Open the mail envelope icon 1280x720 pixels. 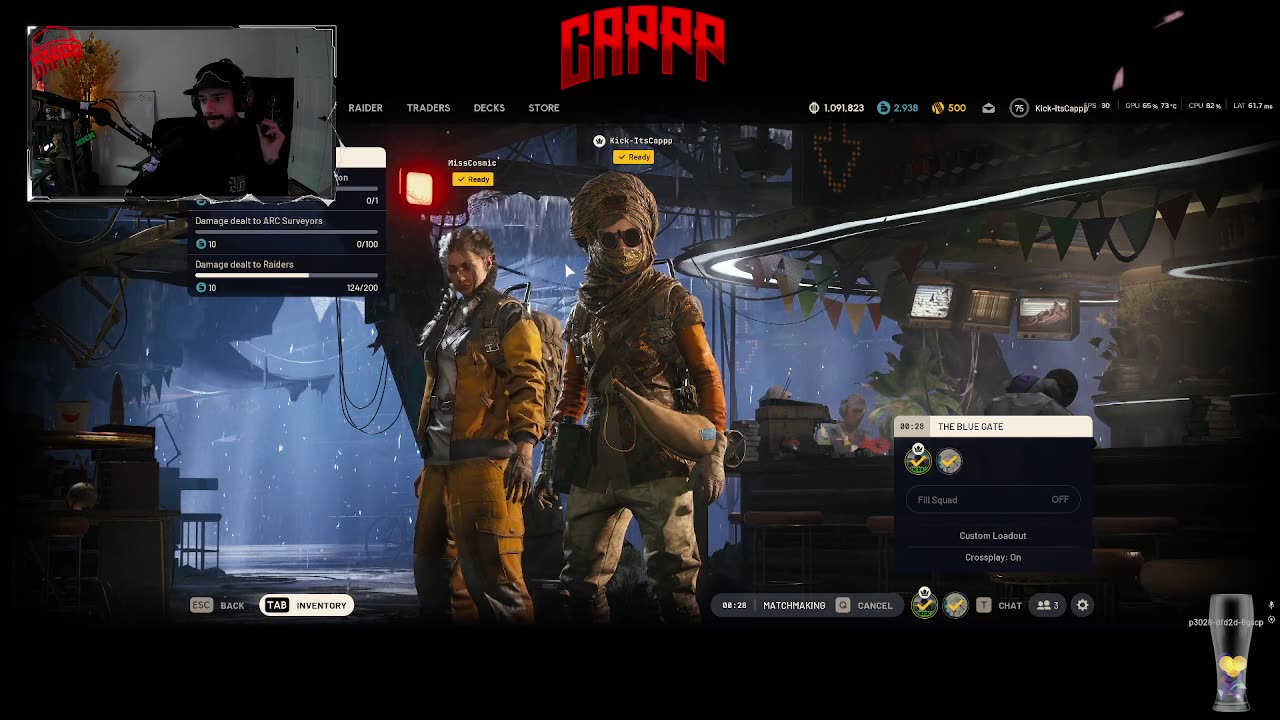(x=989, y=108)
